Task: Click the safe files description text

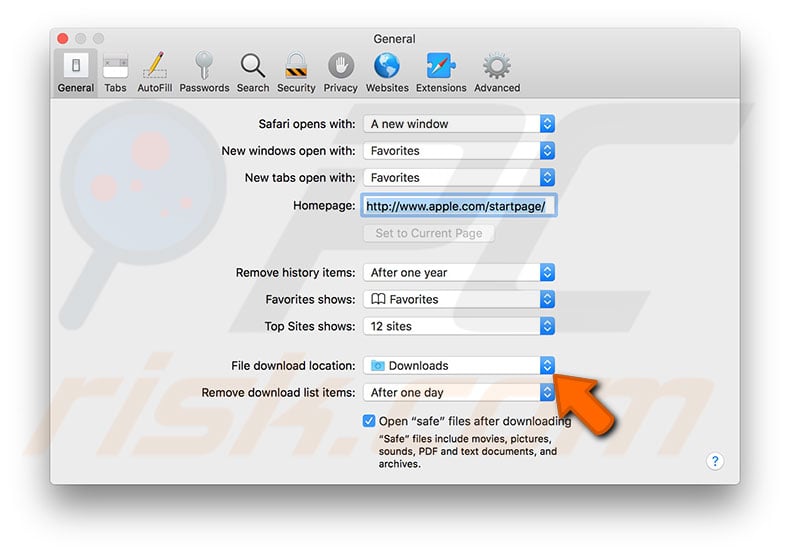Action: [468, 451]
